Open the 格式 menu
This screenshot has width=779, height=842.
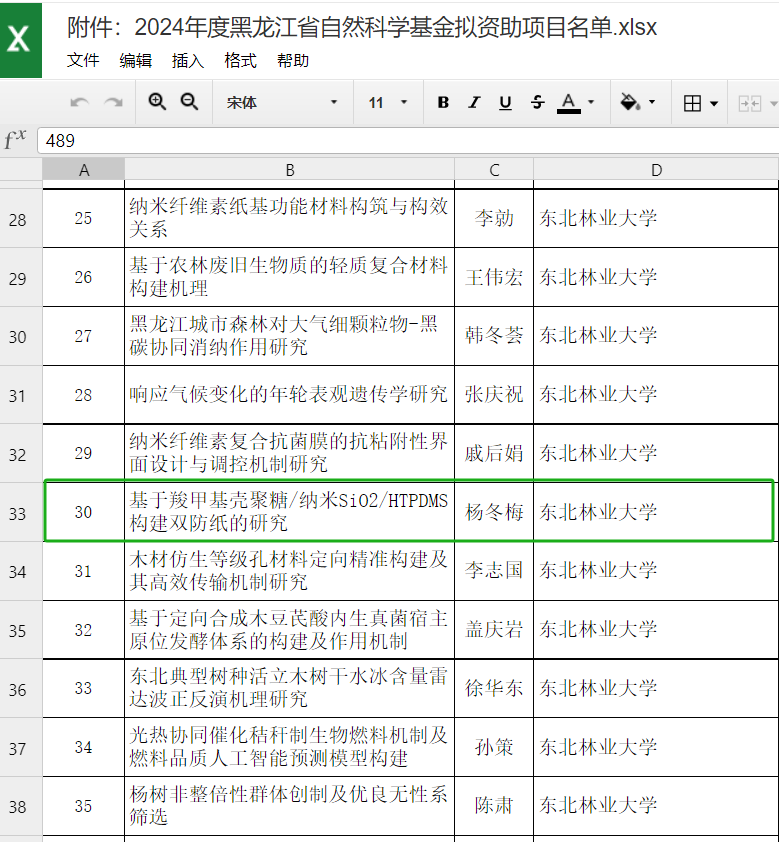[x=240, y=61]
